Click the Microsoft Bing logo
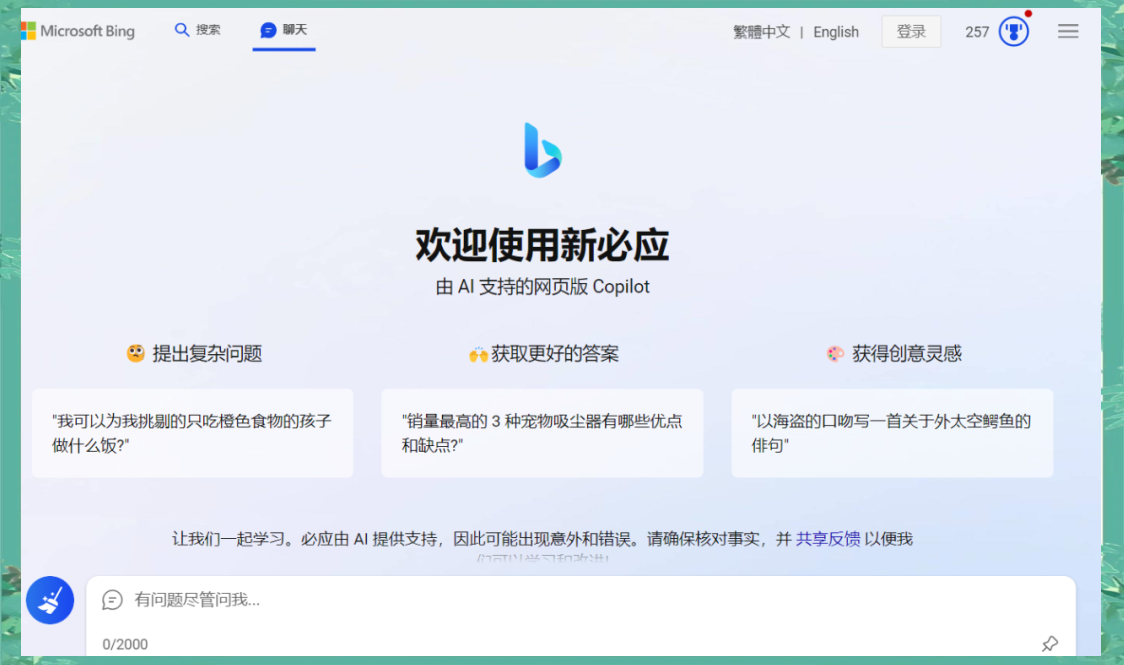This screenshot has width=1124, height=665. click(78, 31)
